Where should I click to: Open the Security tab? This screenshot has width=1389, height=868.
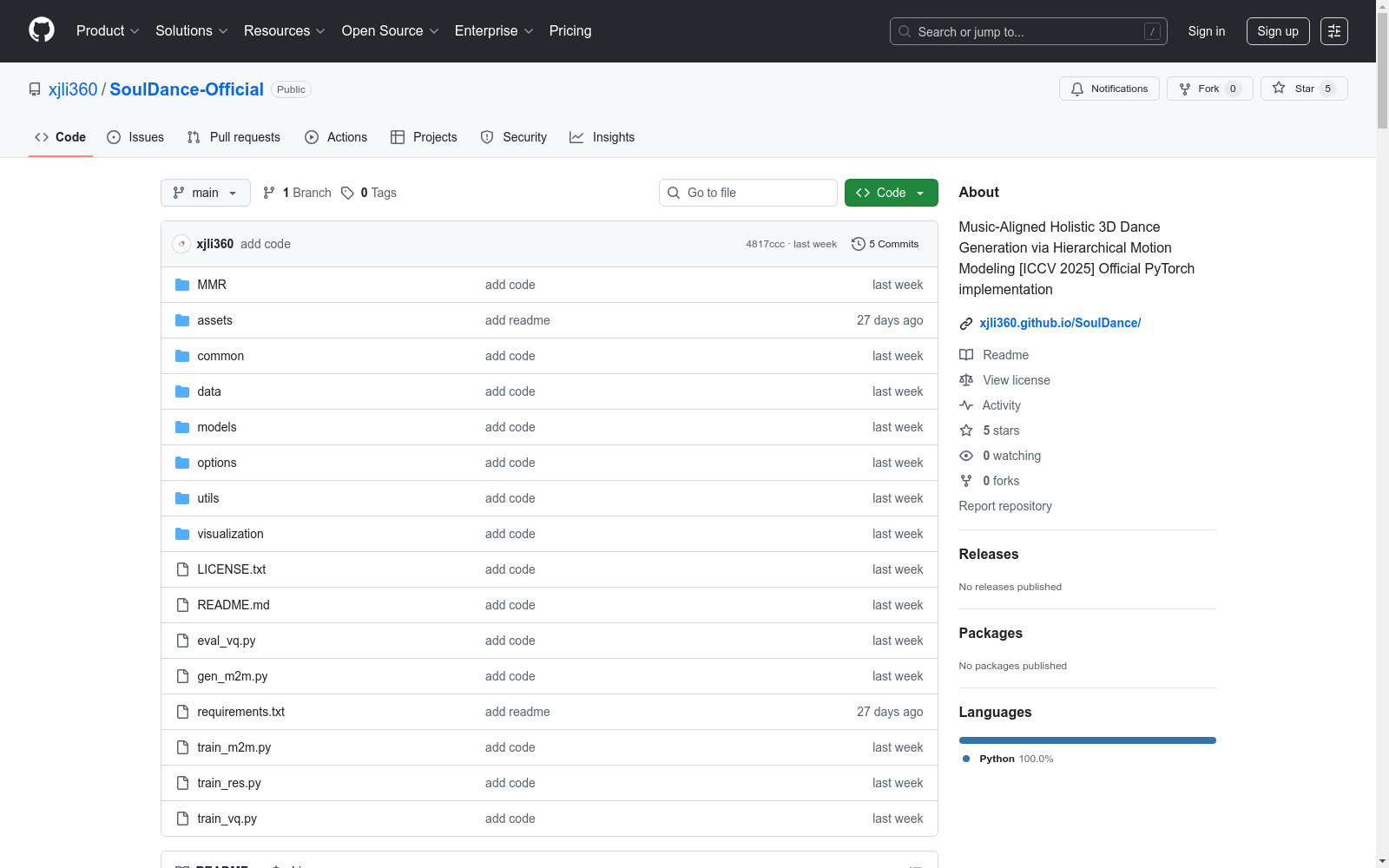(x=514, y=137)
